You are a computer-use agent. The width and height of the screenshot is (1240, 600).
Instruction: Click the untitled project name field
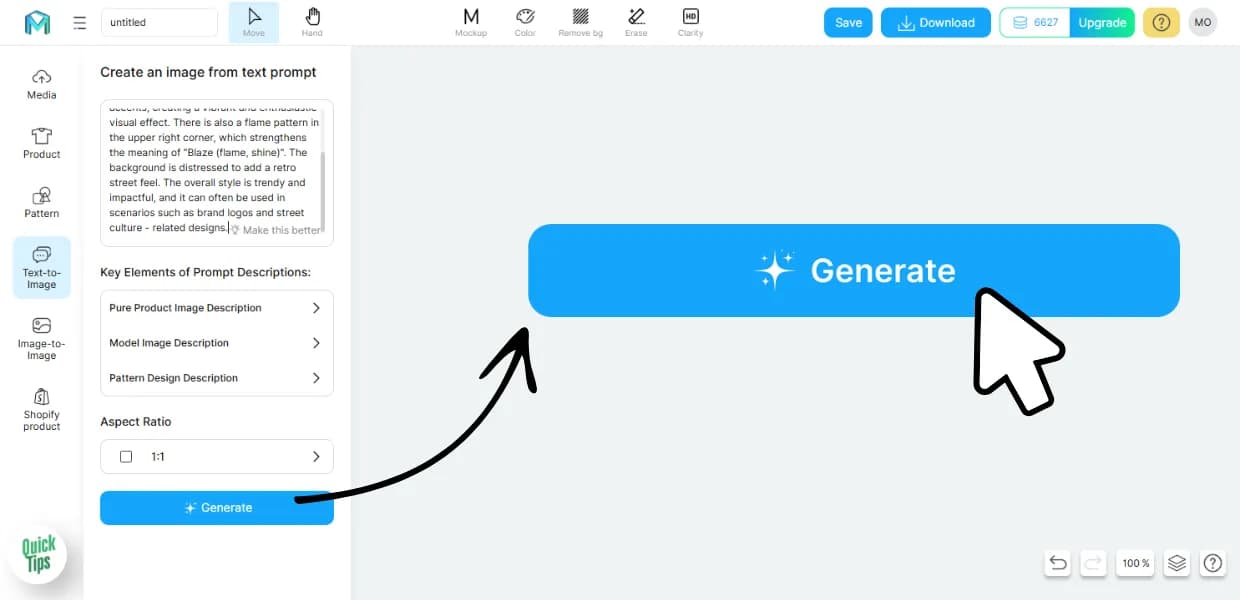pyautogui.click(x=159, y=22)
